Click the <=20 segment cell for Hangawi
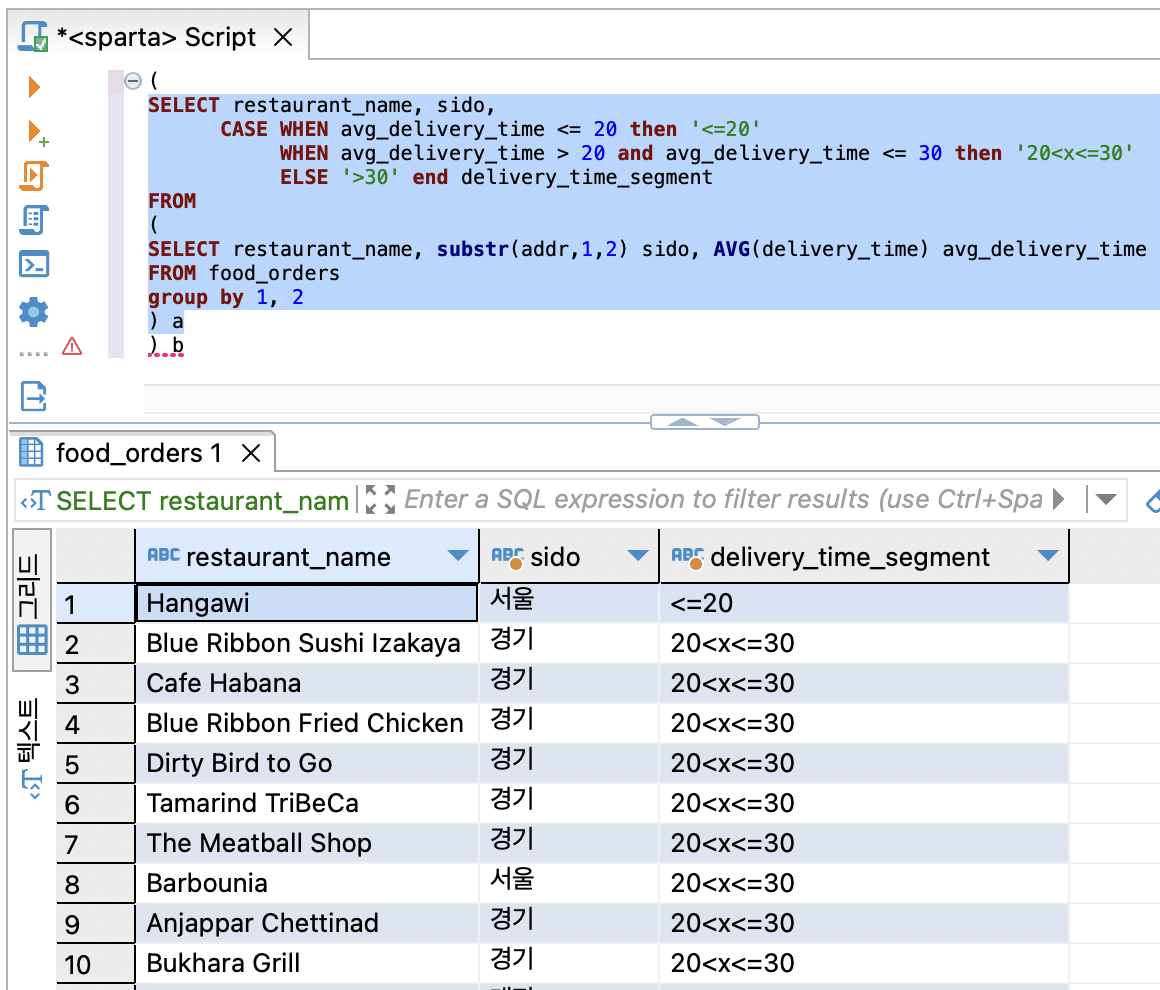The image size is (1160, 990). coord(864,603)
